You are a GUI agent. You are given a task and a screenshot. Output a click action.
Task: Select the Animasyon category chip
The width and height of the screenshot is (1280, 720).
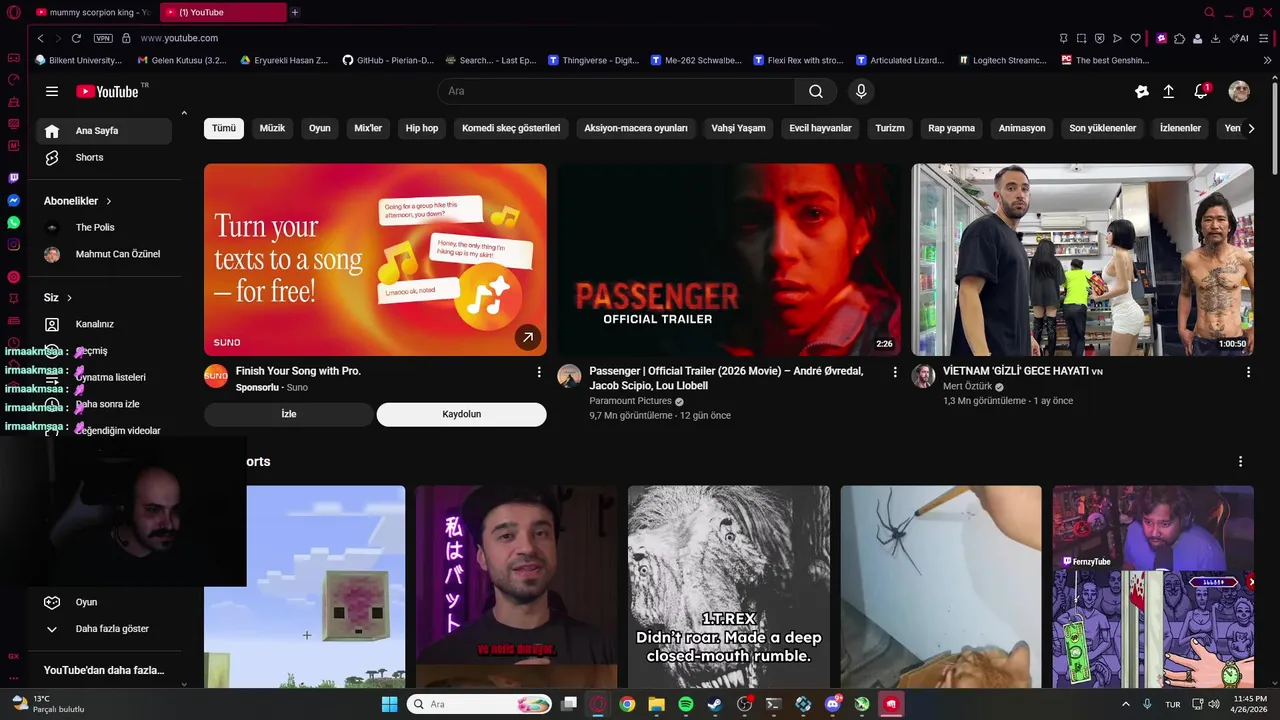[1022, 128]
